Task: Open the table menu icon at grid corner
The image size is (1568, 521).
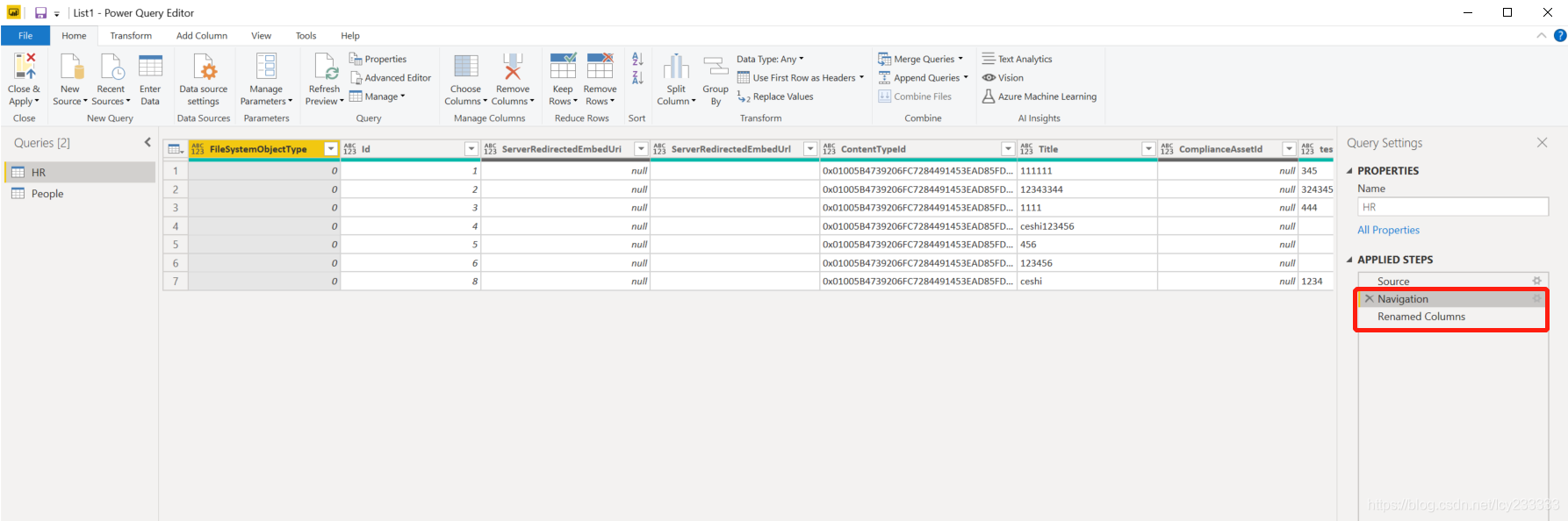Action: 176,149
